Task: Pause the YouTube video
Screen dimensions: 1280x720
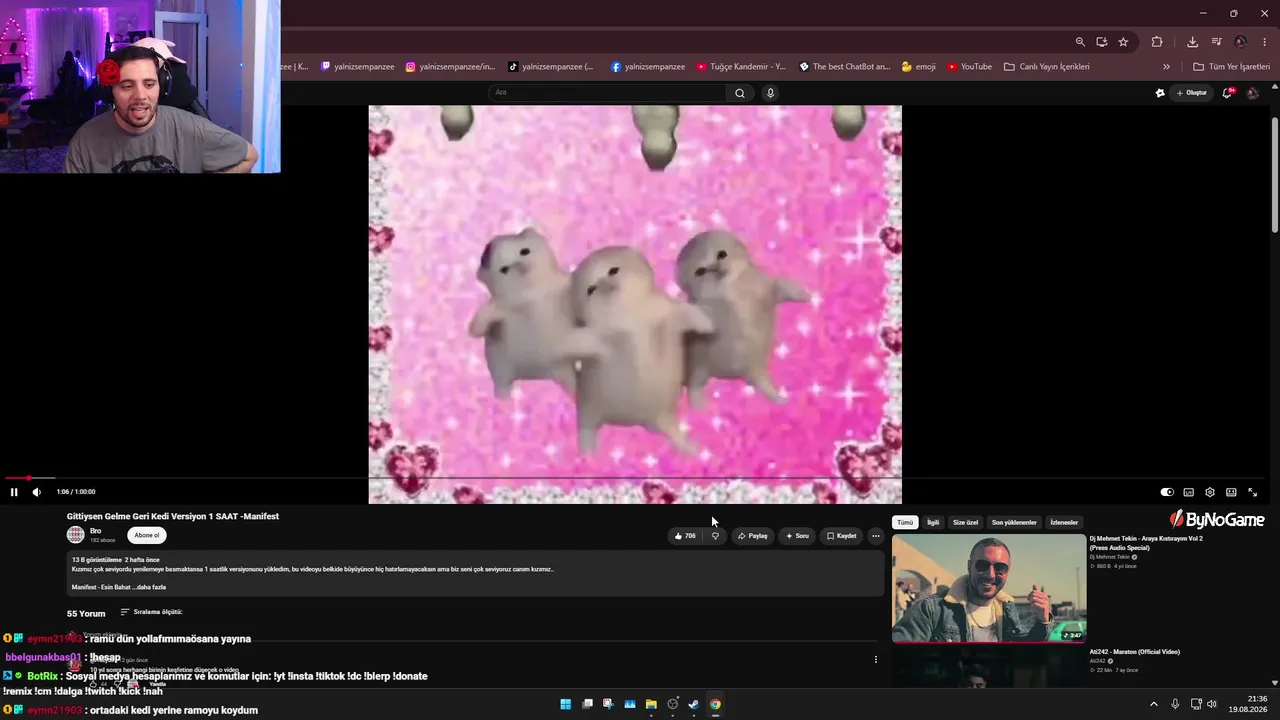Action: pyautogui.click(x=14, y=492)
